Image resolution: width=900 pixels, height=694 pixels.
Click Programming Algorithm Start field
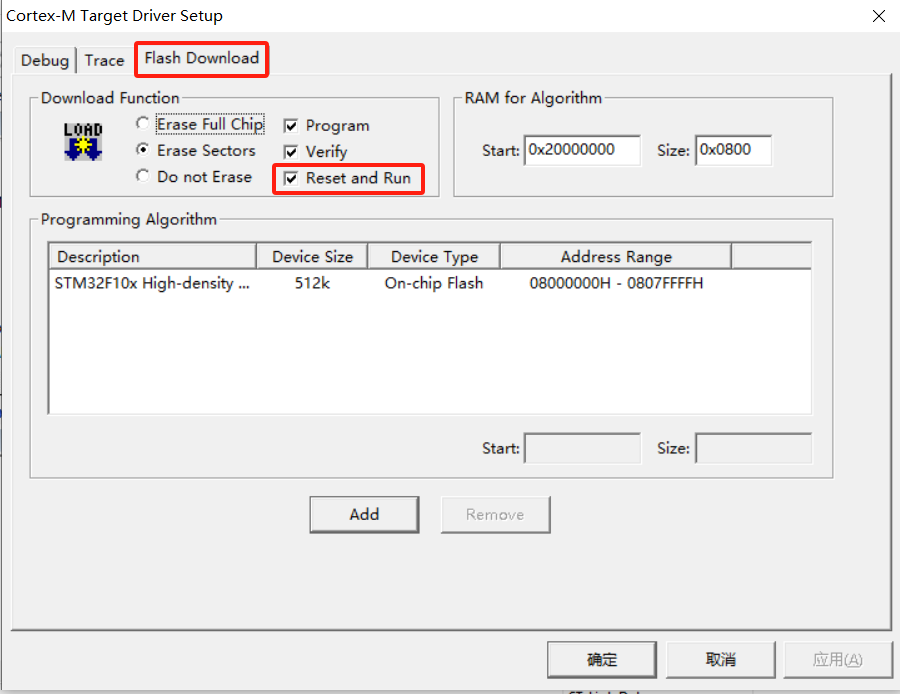(582, 448)
